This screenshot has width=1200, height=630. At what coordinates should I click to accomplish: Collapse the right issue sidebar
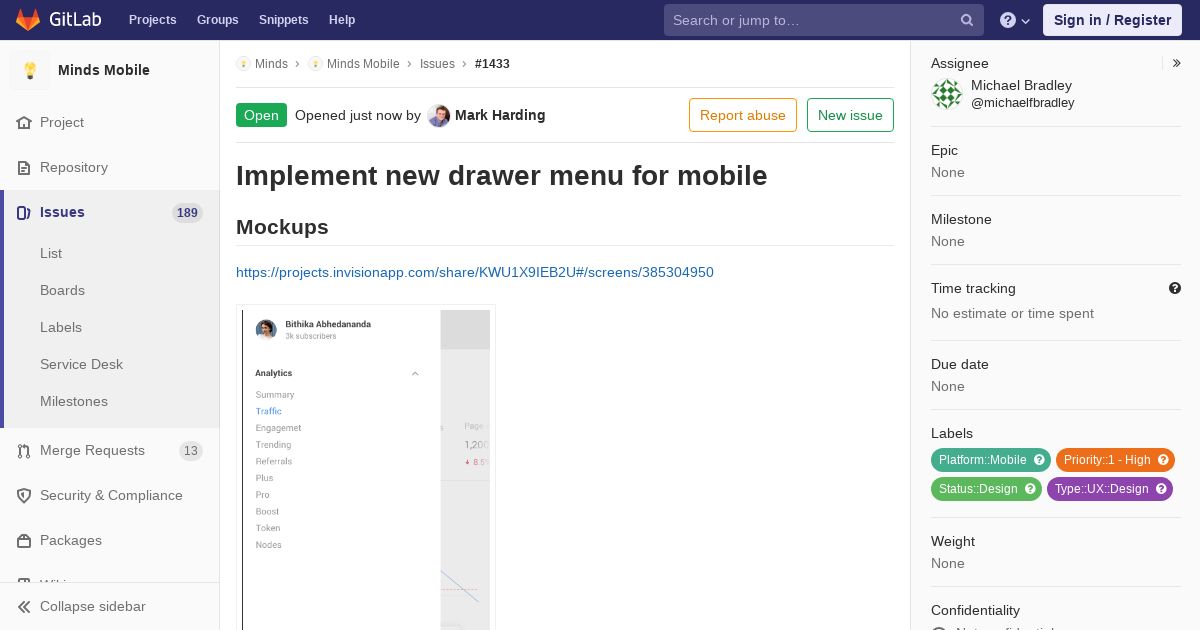[1177, 63]
